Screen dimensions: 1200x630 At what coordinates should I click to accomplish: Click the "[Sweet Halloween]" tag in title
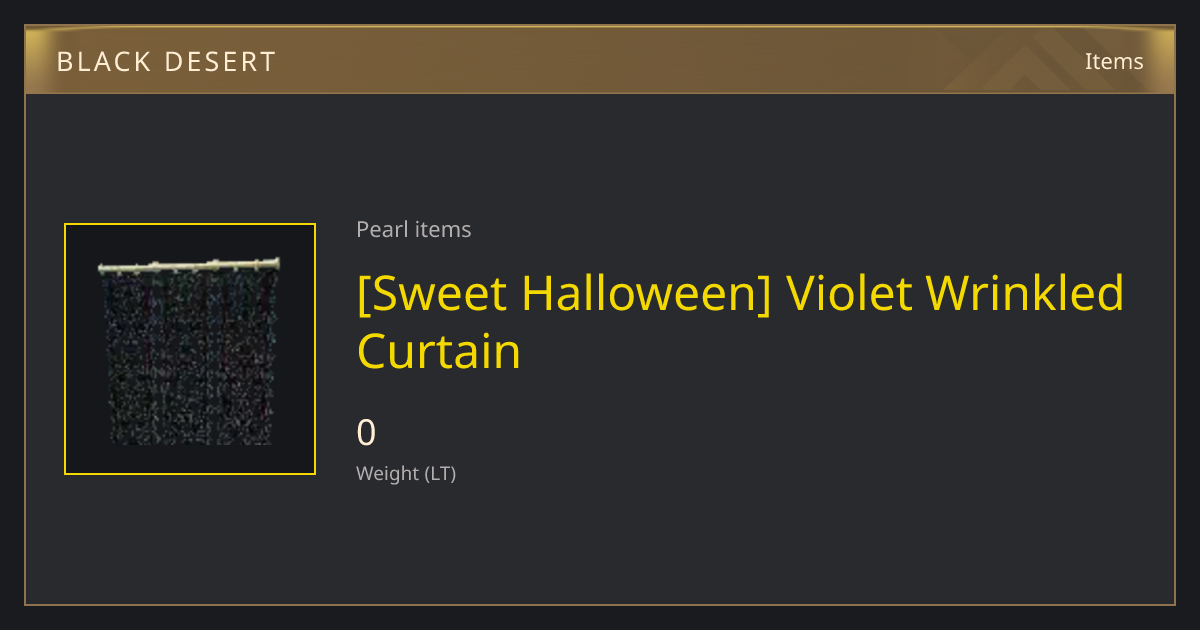pos(564,293)
